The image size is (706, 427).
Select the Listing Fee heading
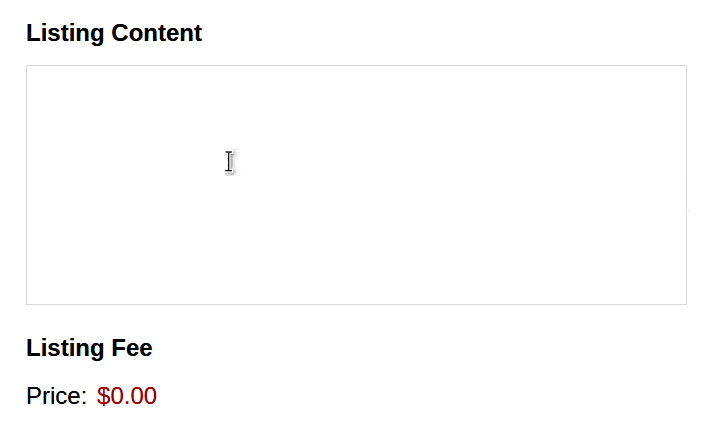click(89, 348)
